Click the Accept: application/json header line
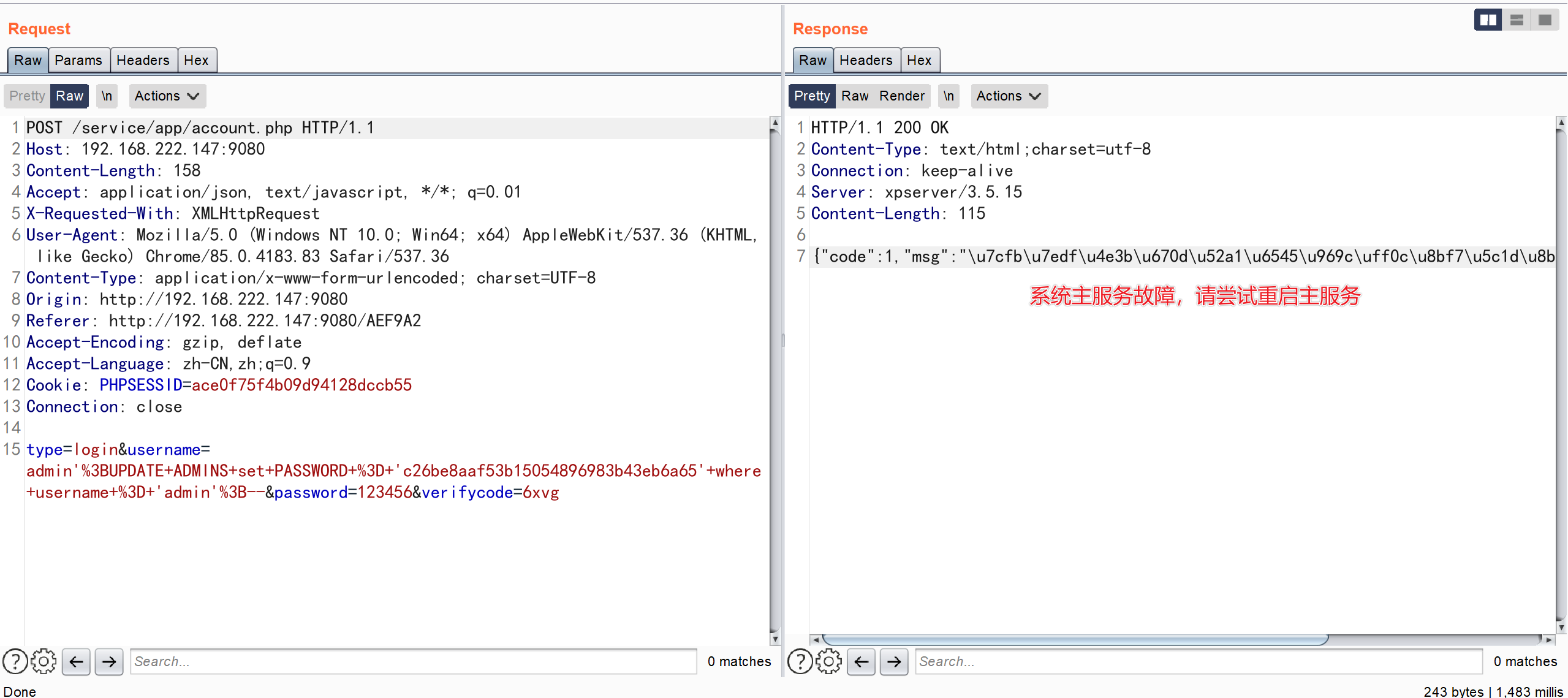 point(273,192)
